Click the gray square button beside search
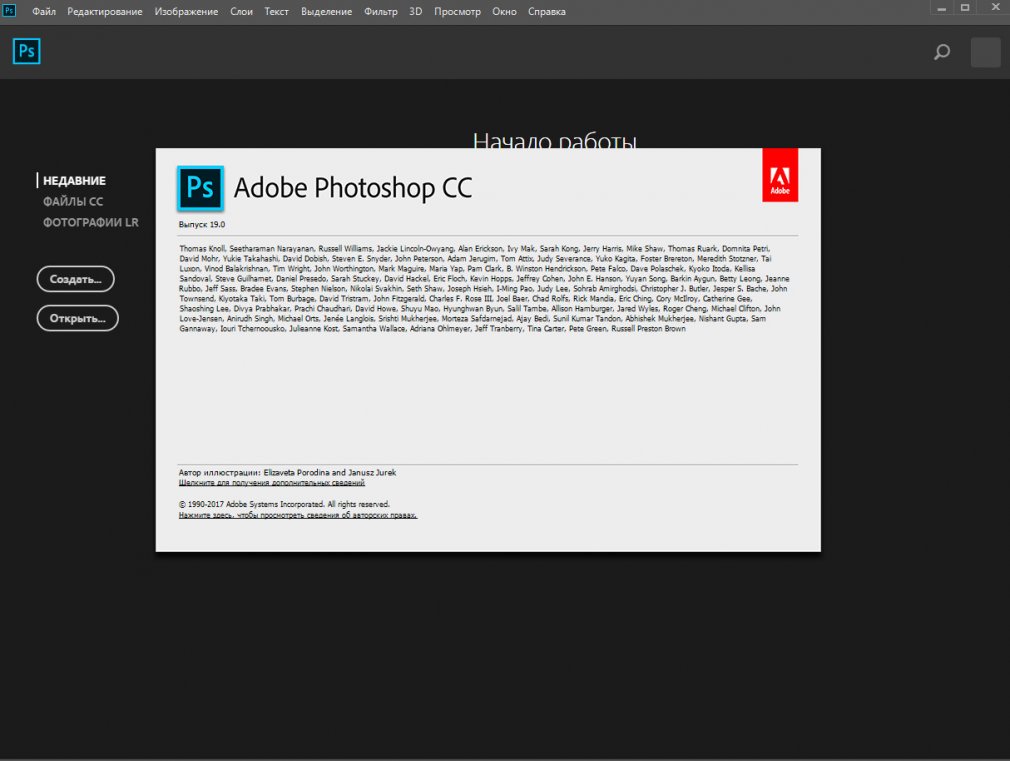 click(986, 52)
